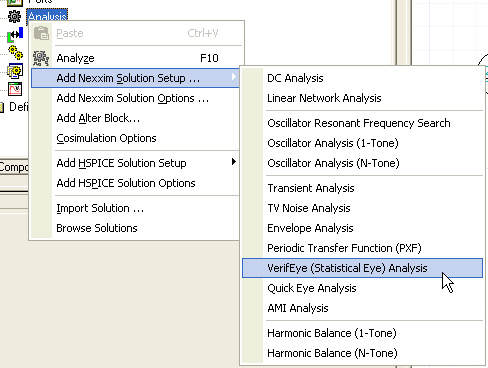Image resolution: width=488 pixels, height=368 pixels.
Task: Click the greyed Paste clipboard icon
Action: 41,33
